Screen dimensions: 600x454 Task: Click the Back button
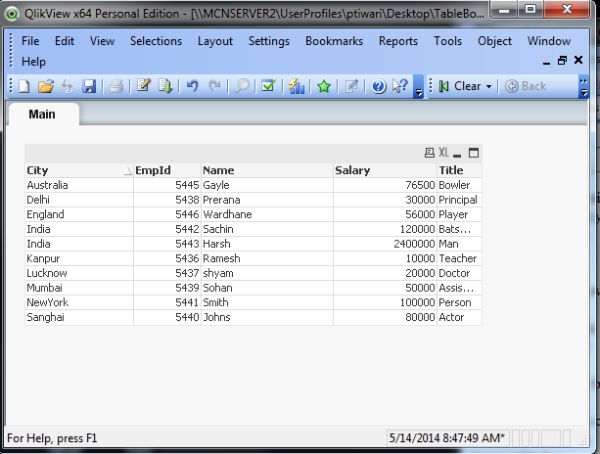[x=525, y=86]
